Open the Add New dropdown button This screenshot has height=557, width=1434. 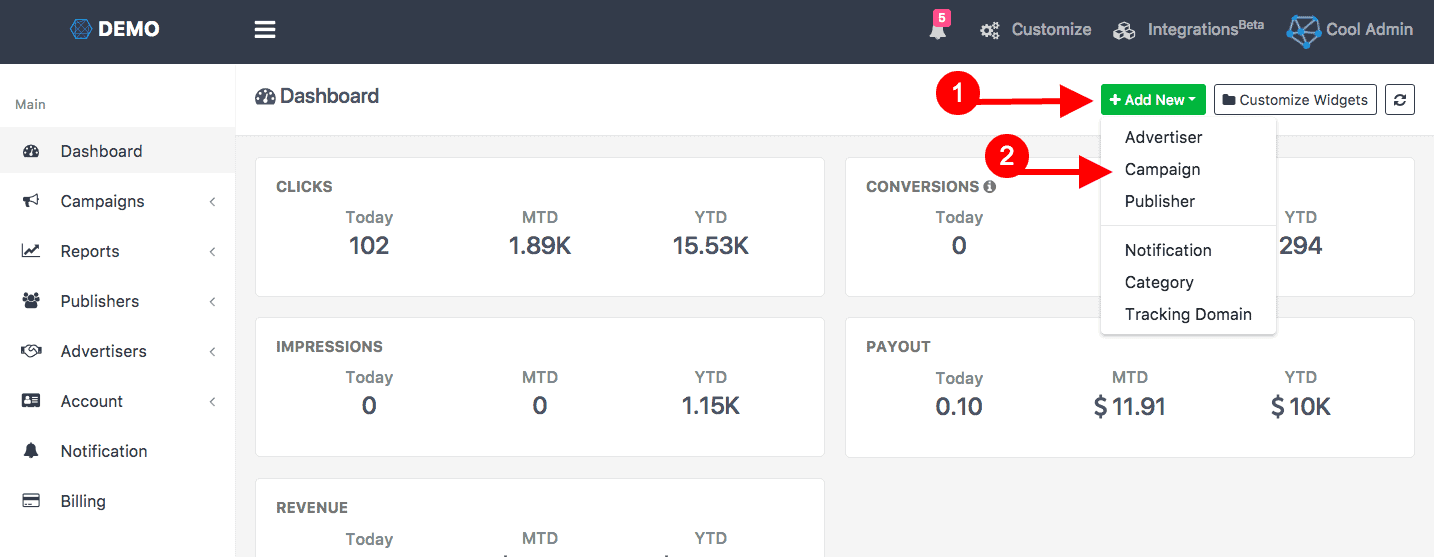pyautogui.click(x=1153, y=100)
